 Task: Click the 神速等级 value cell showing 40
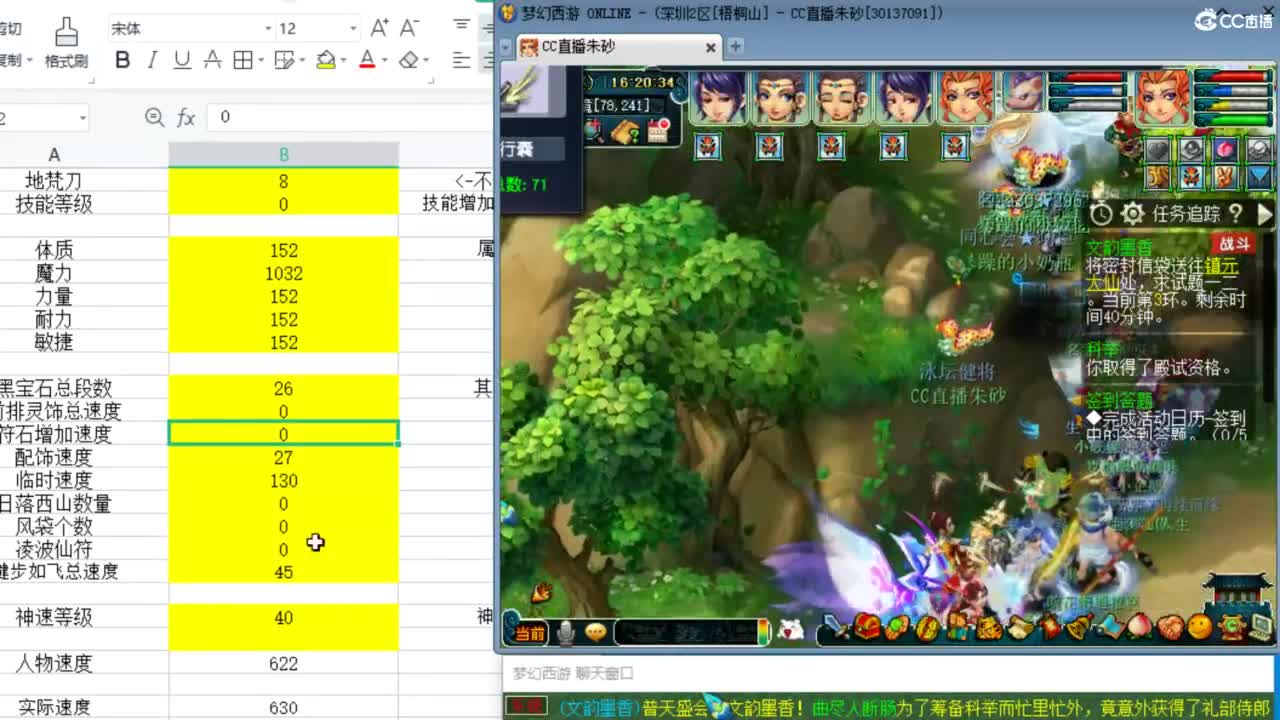(x=284, y=618)
